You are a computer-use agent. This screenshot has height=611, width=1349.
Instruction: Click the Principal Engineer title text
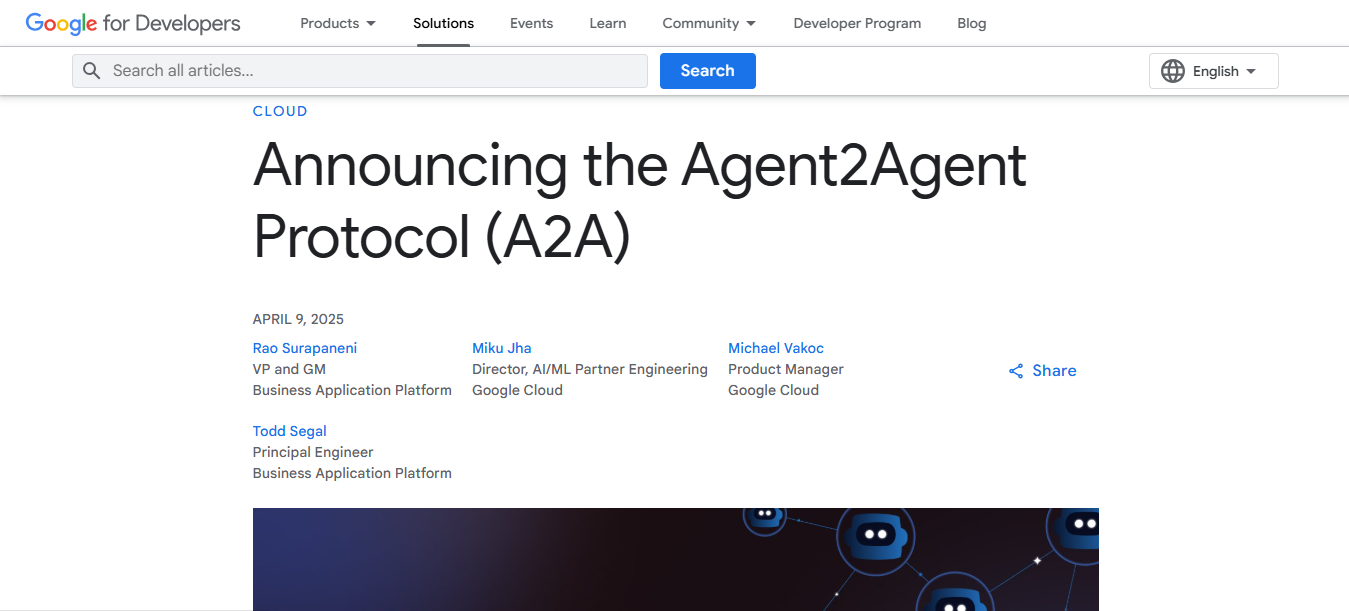(x=313, y=452)
